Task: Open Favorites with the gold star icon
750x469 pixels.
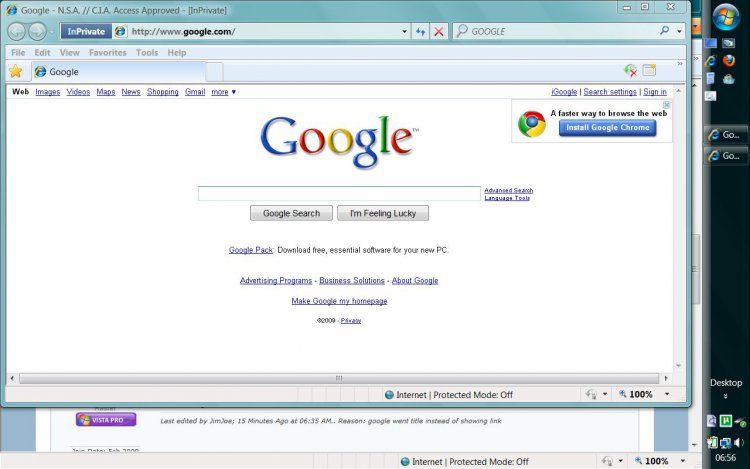Action: [16, 72]
